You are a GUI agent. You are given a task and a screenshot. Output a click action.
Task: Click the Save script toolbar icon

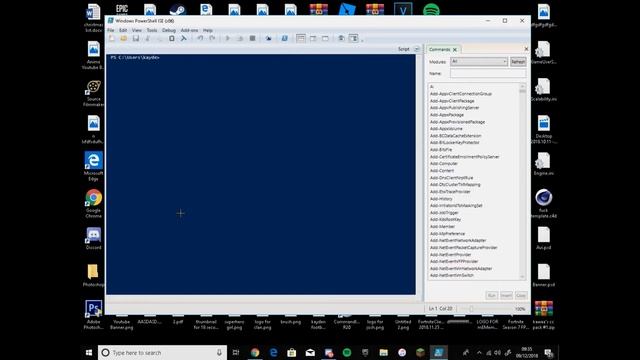click(x=136, y=38)
